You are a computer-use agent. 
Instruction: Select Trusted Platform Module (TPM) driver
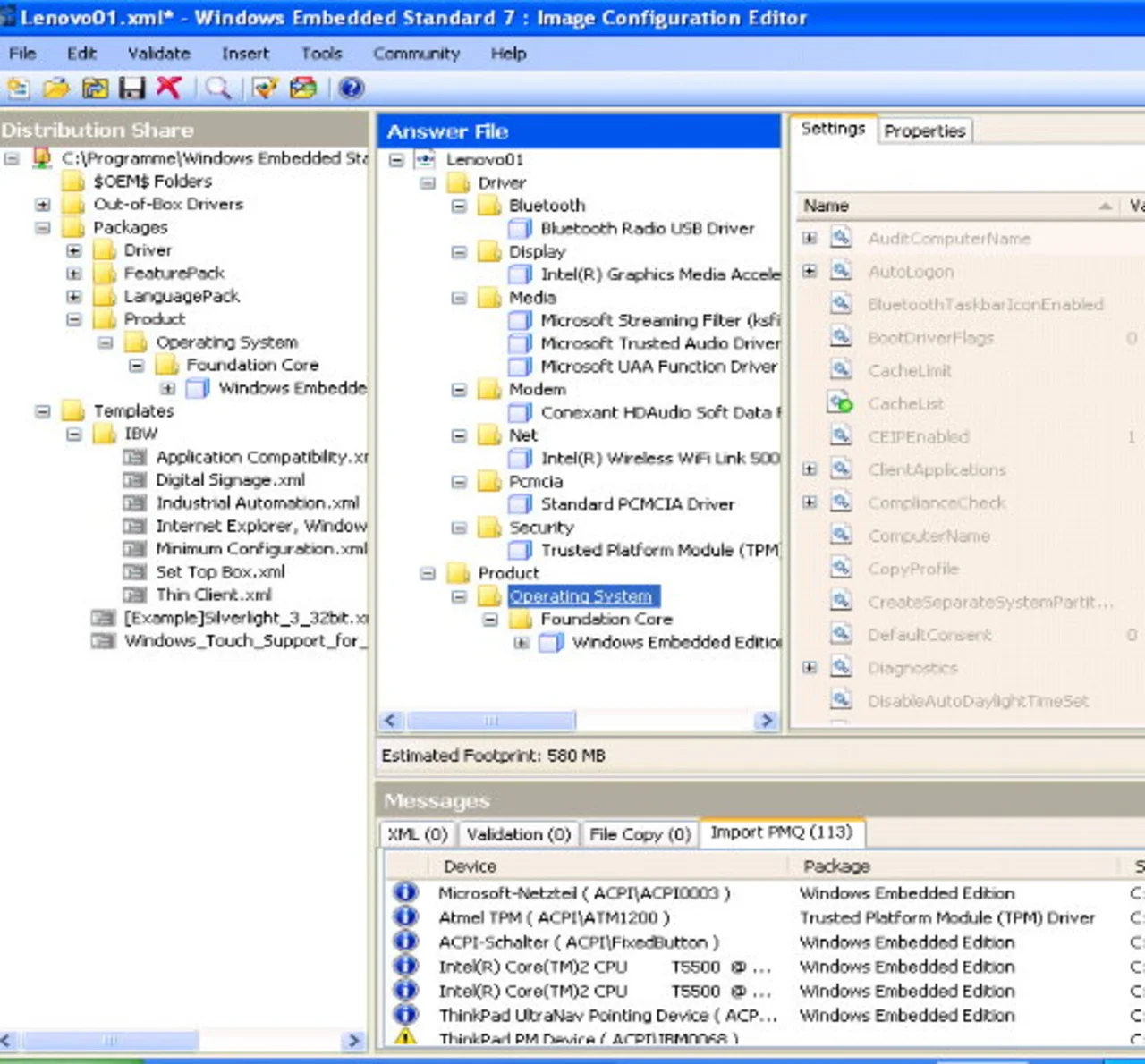[660, 551]
